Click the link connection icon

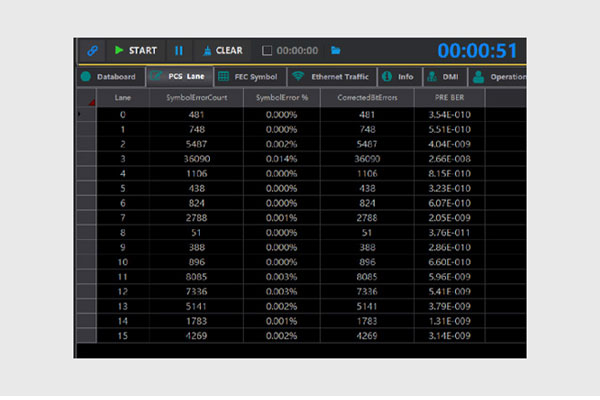[x=92, y=51]
